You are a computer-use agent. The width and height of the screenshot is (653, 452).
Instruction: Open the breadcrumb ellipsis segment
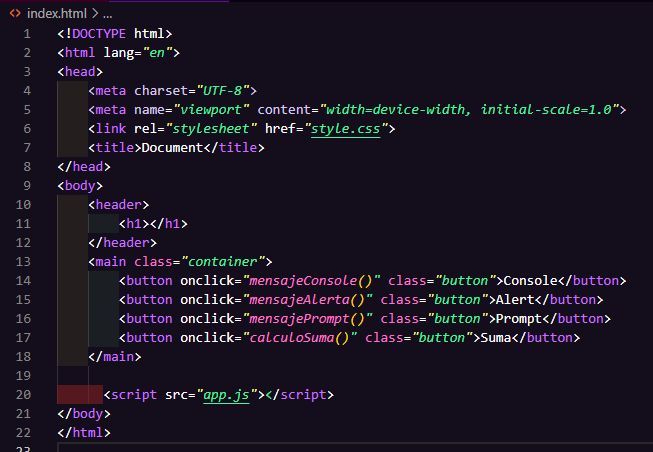click(107, 14)
